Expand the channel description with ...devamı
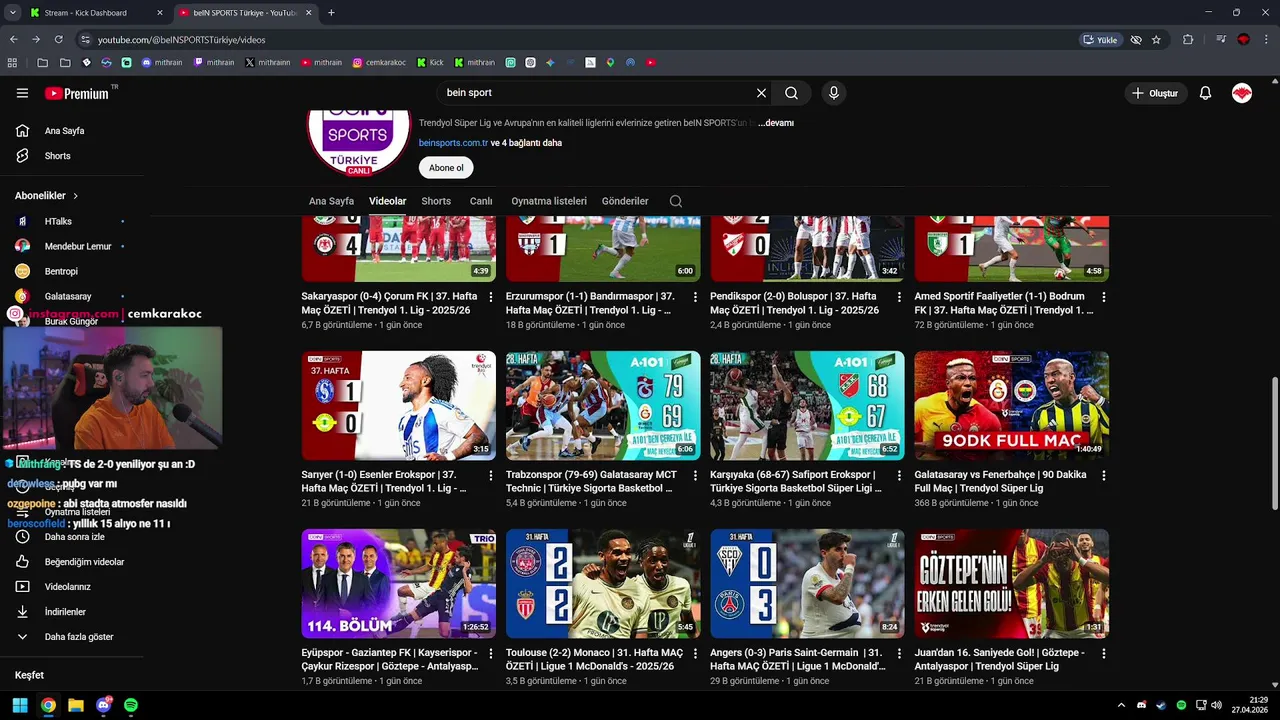Screen dimensions: 1280x720 776,123
